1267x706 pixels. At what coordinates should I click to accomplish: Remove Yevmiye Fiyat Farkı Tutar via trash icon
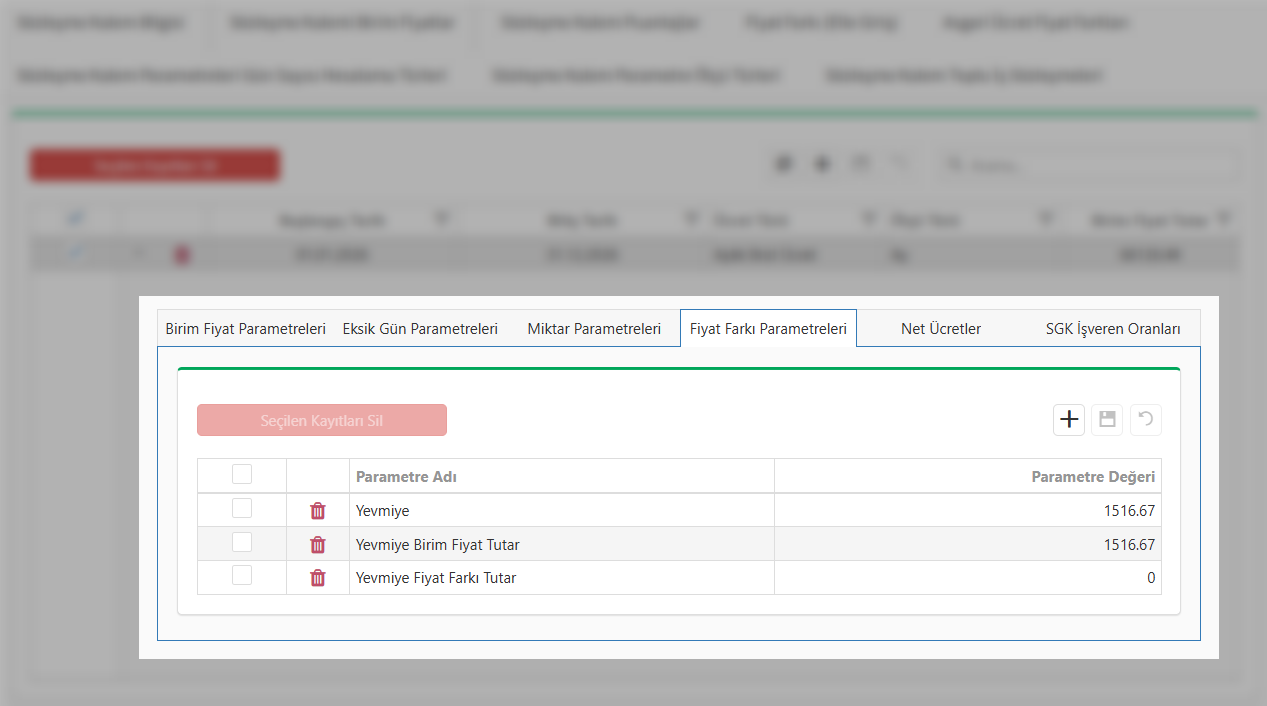tap(318, 578)
